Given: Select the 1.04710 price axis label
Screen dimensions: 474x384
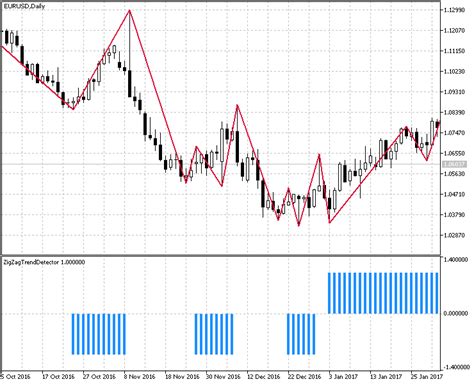Looking at the screenshot, I should [455, 194].
